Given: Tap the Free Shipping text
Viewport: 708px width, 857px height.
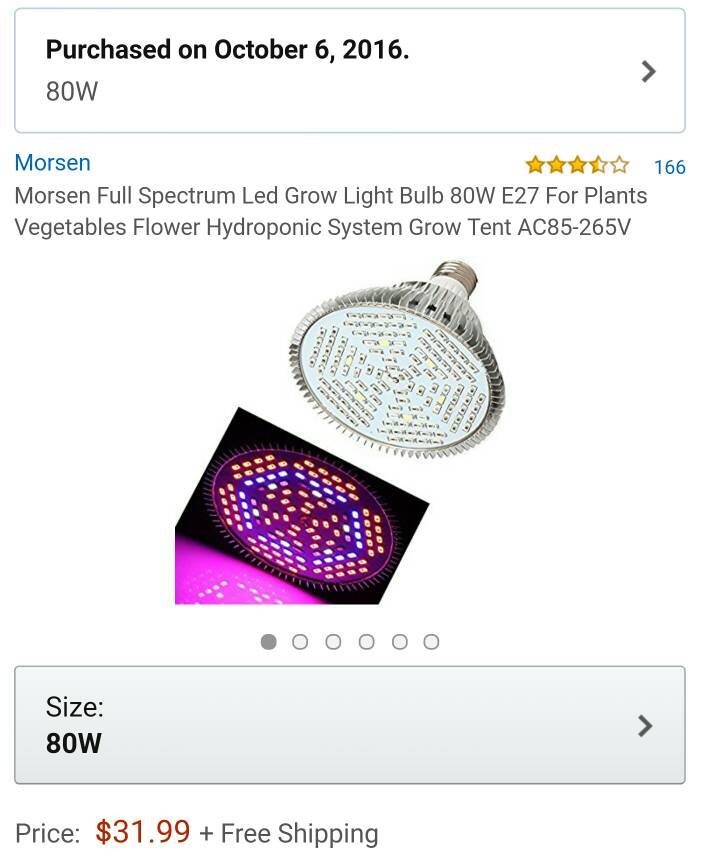Looking at the screenshot, I should (300, 833).
